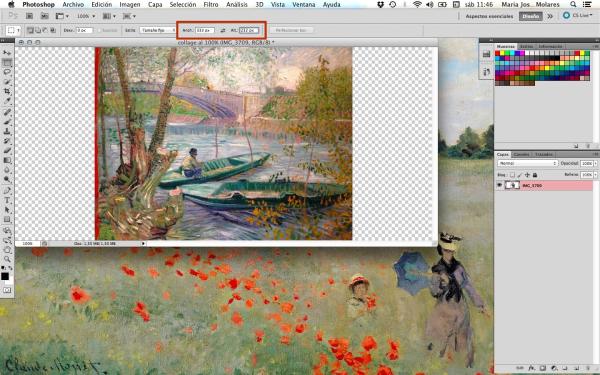
Task: Open the view extras dropdown
Action: [62, 16]
